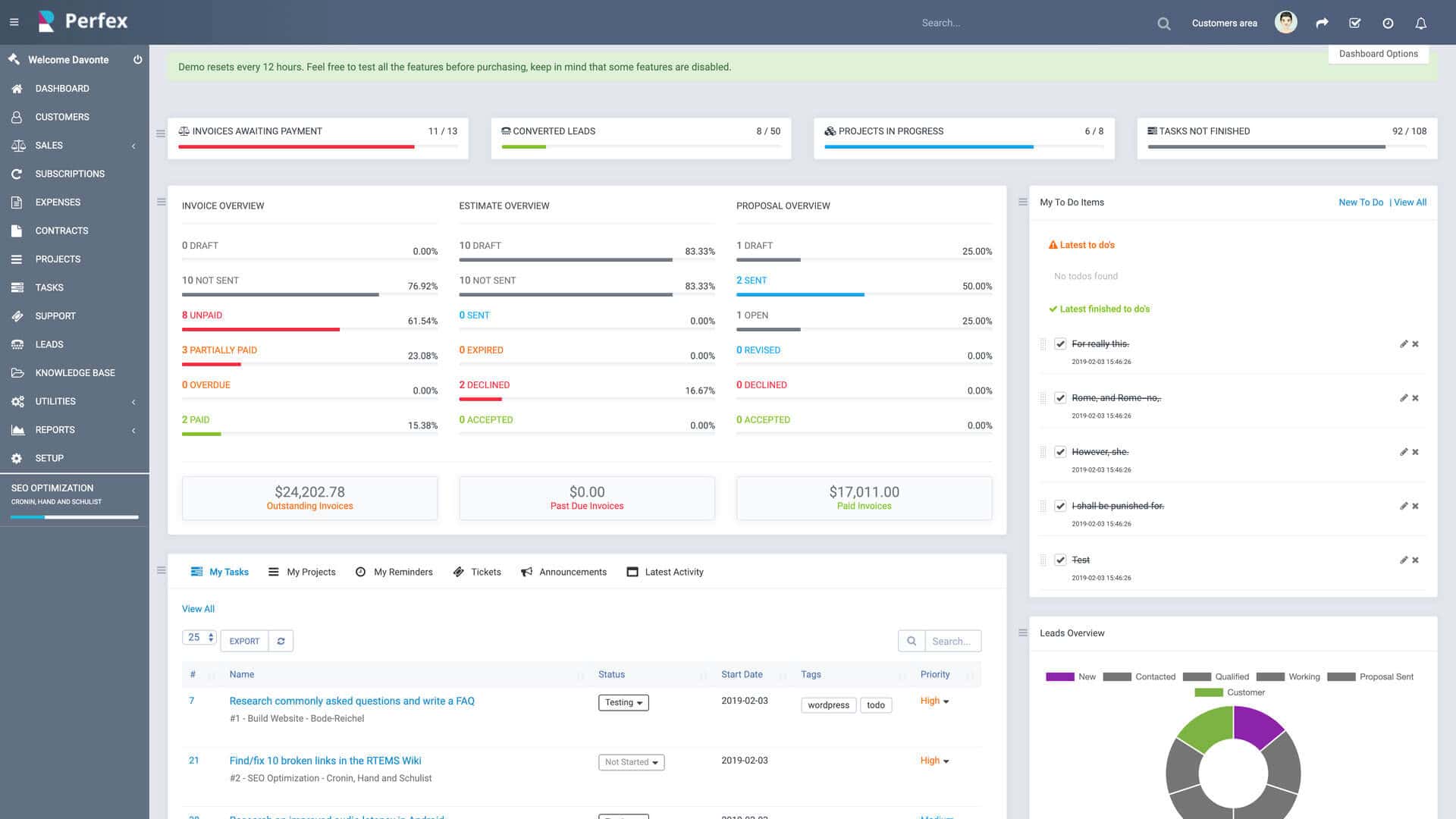Click the drag handle beside Invoice Overview
Image resolution: width=1456 pixels, height=819 pixels.
point(161,202)
